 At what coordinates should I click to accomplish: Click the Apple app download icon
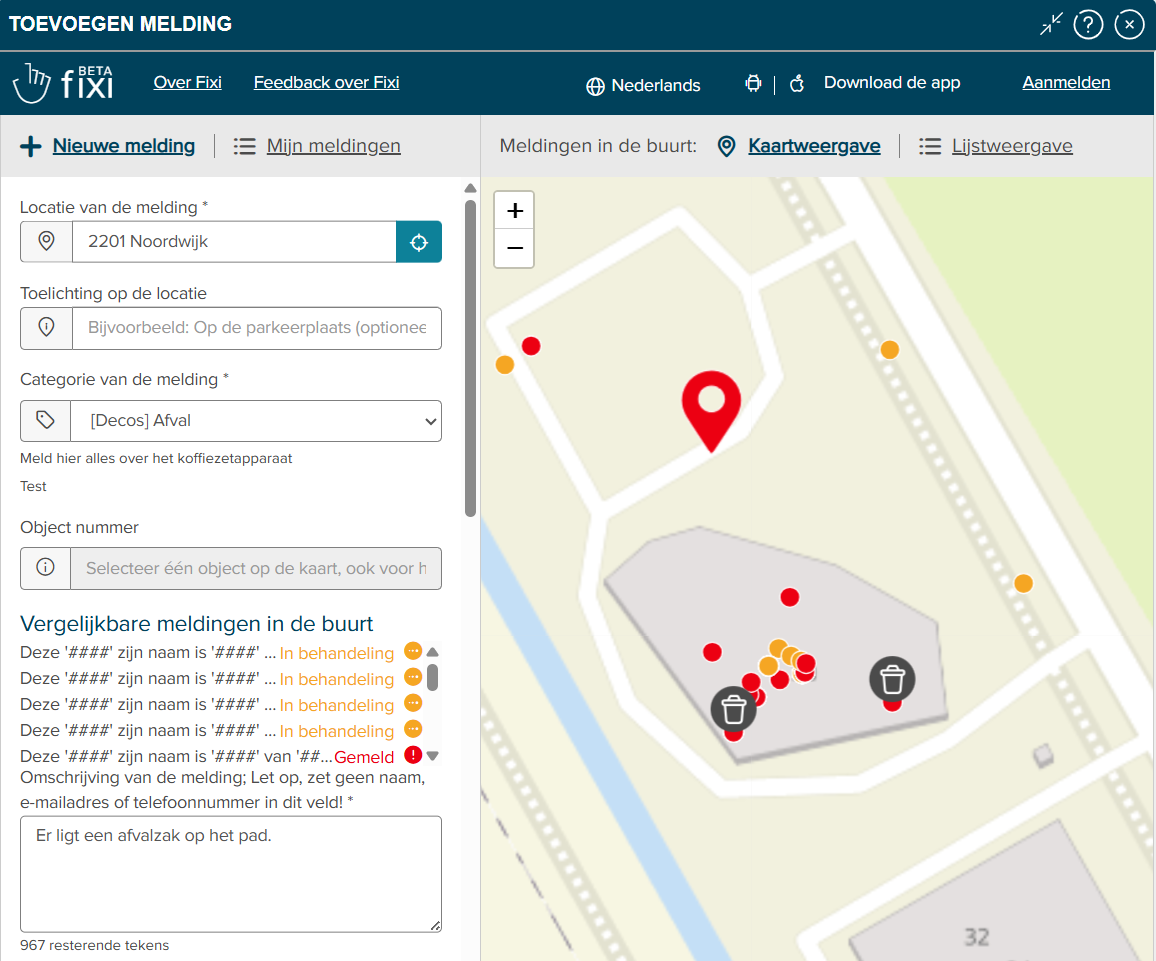[x=797, y=83]
